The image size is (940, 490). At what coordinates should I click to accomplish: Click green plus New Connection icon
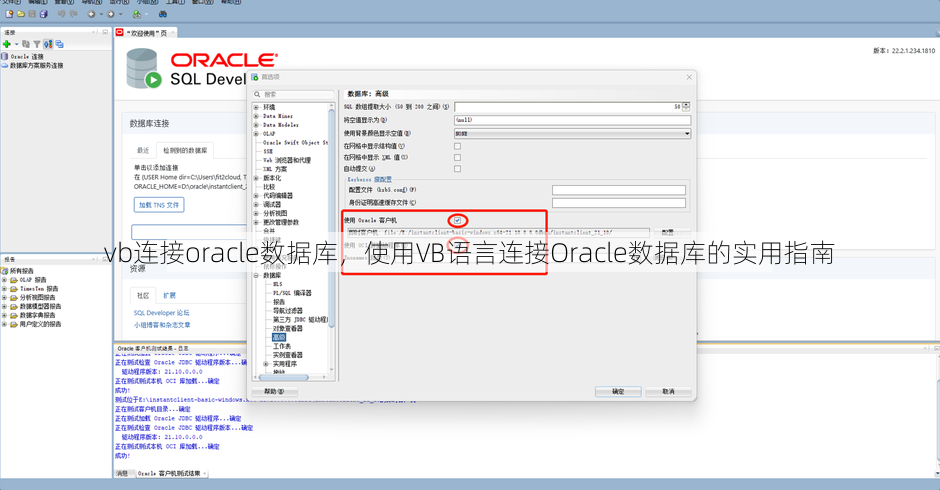point(7,44)
